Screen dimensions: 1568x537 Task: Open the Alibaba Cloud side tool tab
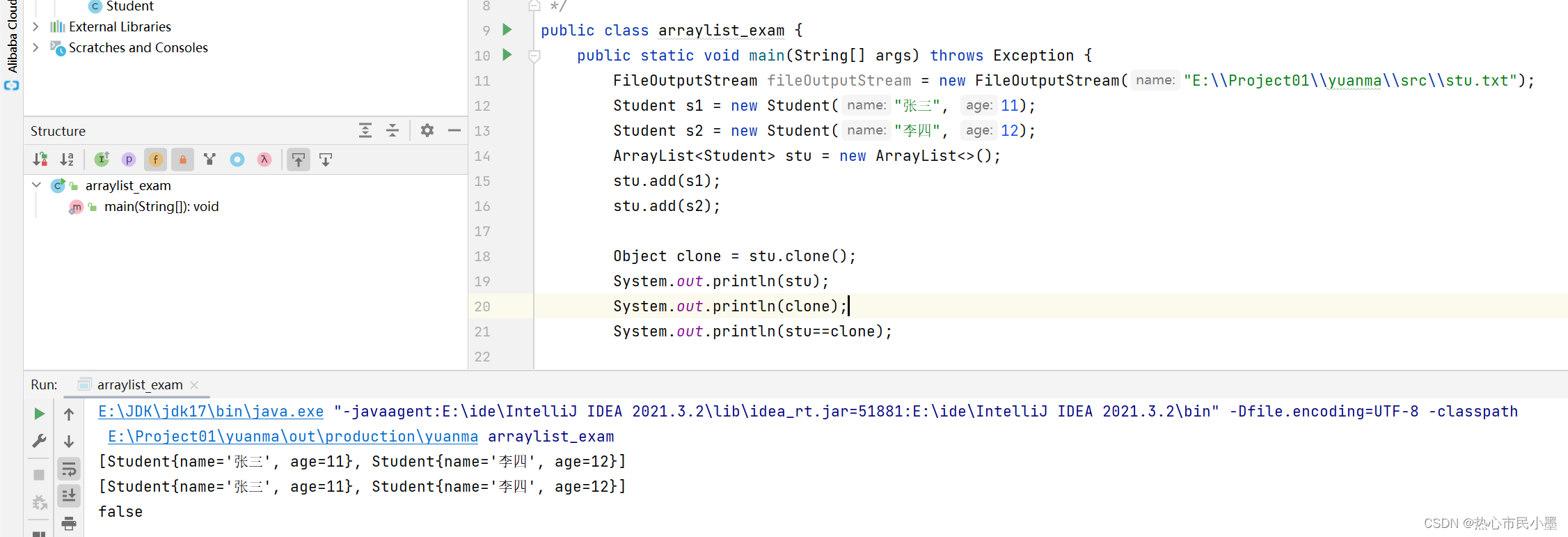point(12,36)
